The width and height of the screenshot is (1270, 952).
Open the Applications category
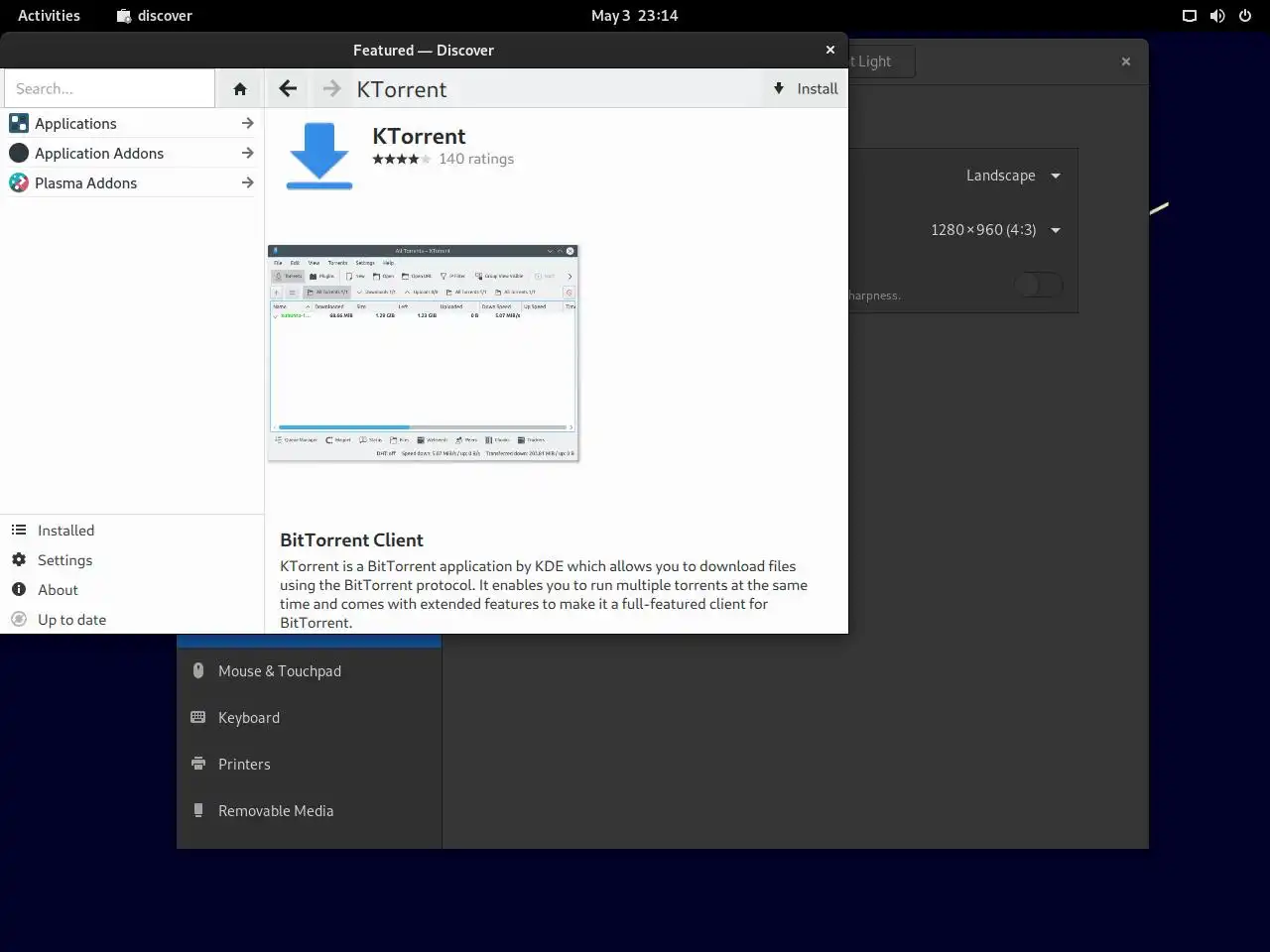pos(132,123)
